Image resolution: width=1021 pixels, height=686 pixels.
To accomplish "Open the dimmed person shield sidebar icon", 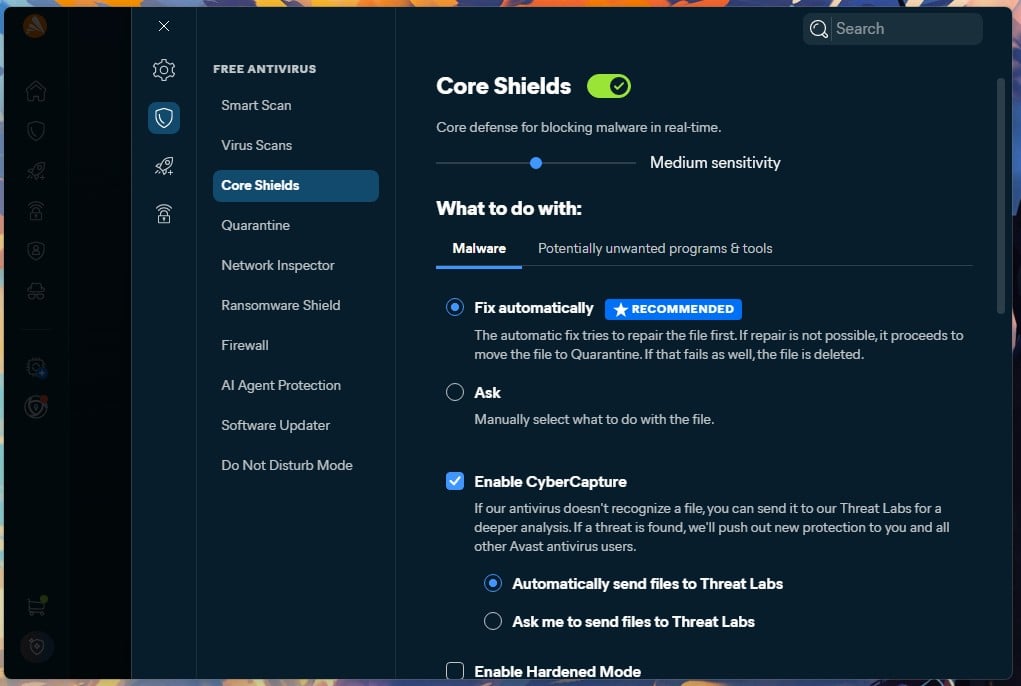I will pyautogui.click(x=36, y=251).
